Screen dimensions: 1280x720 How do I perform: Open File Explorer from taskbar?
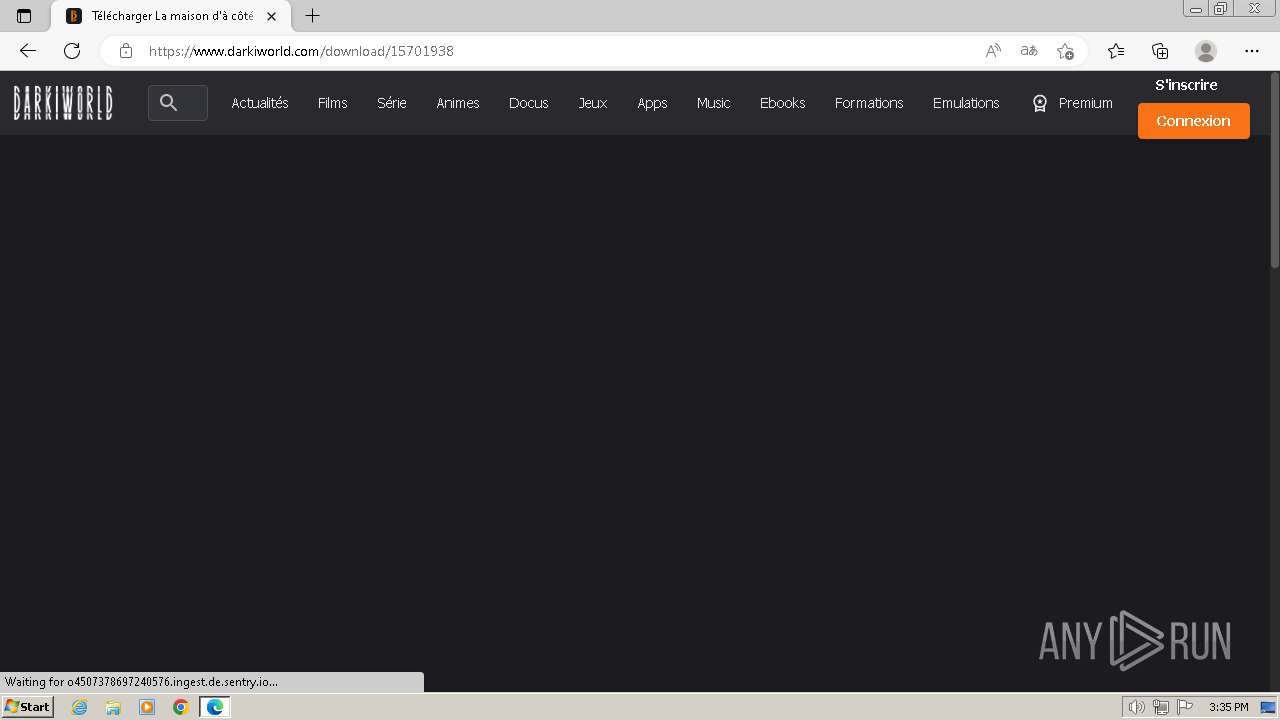tap(113, 707)
